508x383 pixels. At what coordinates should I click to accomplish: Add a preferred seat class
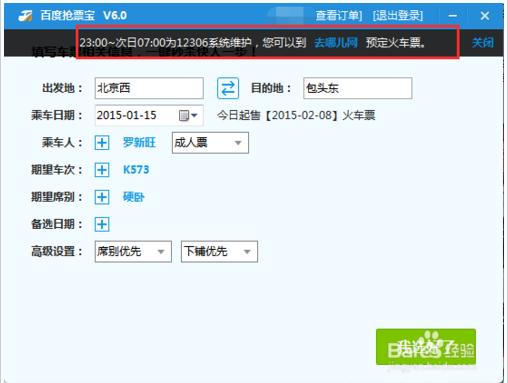tap(102, 197)
